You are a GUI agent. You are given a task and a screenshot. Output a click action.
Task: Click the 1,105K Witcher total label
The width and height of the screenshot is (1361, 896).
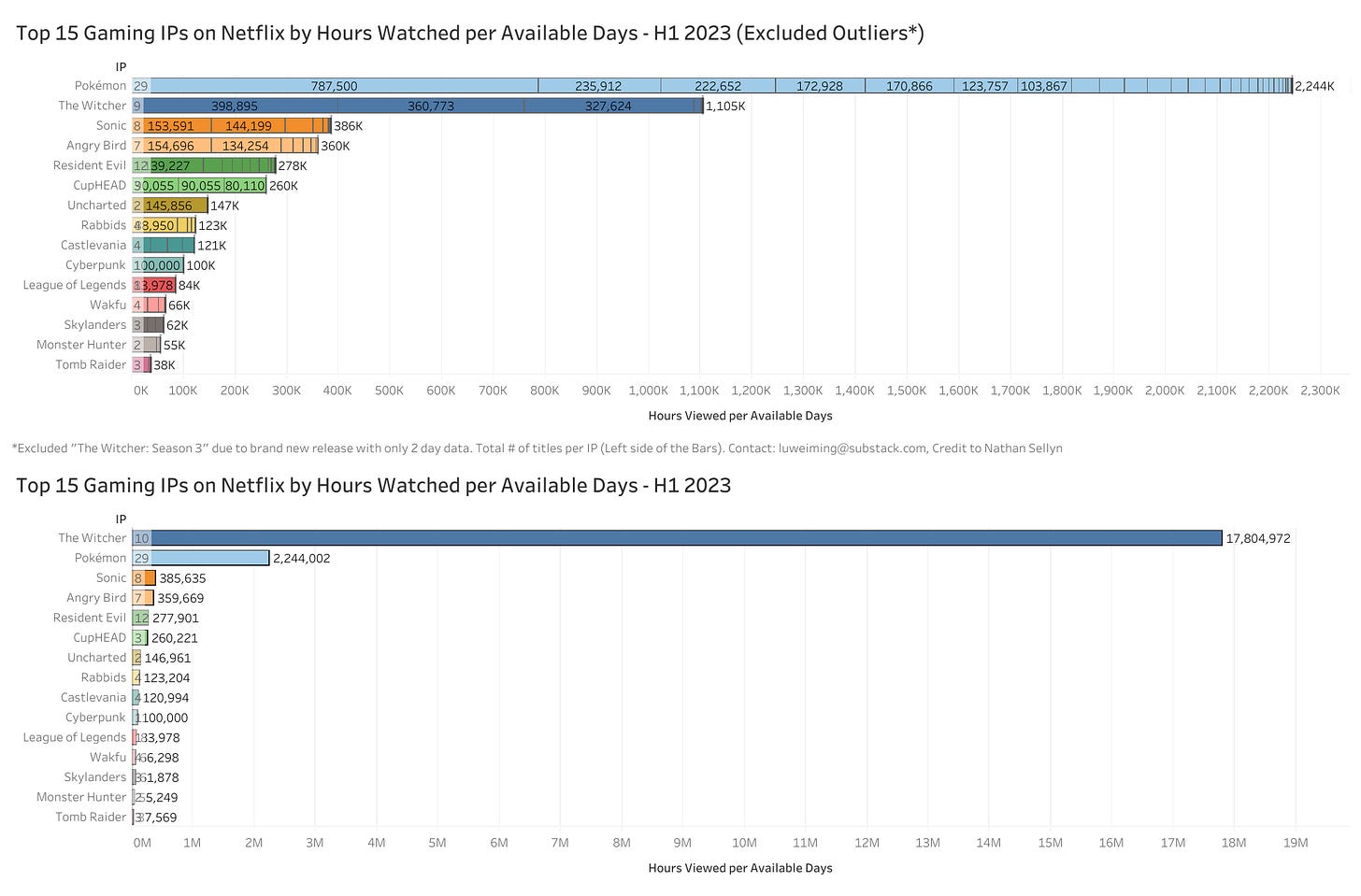click(x=725, y=107)
